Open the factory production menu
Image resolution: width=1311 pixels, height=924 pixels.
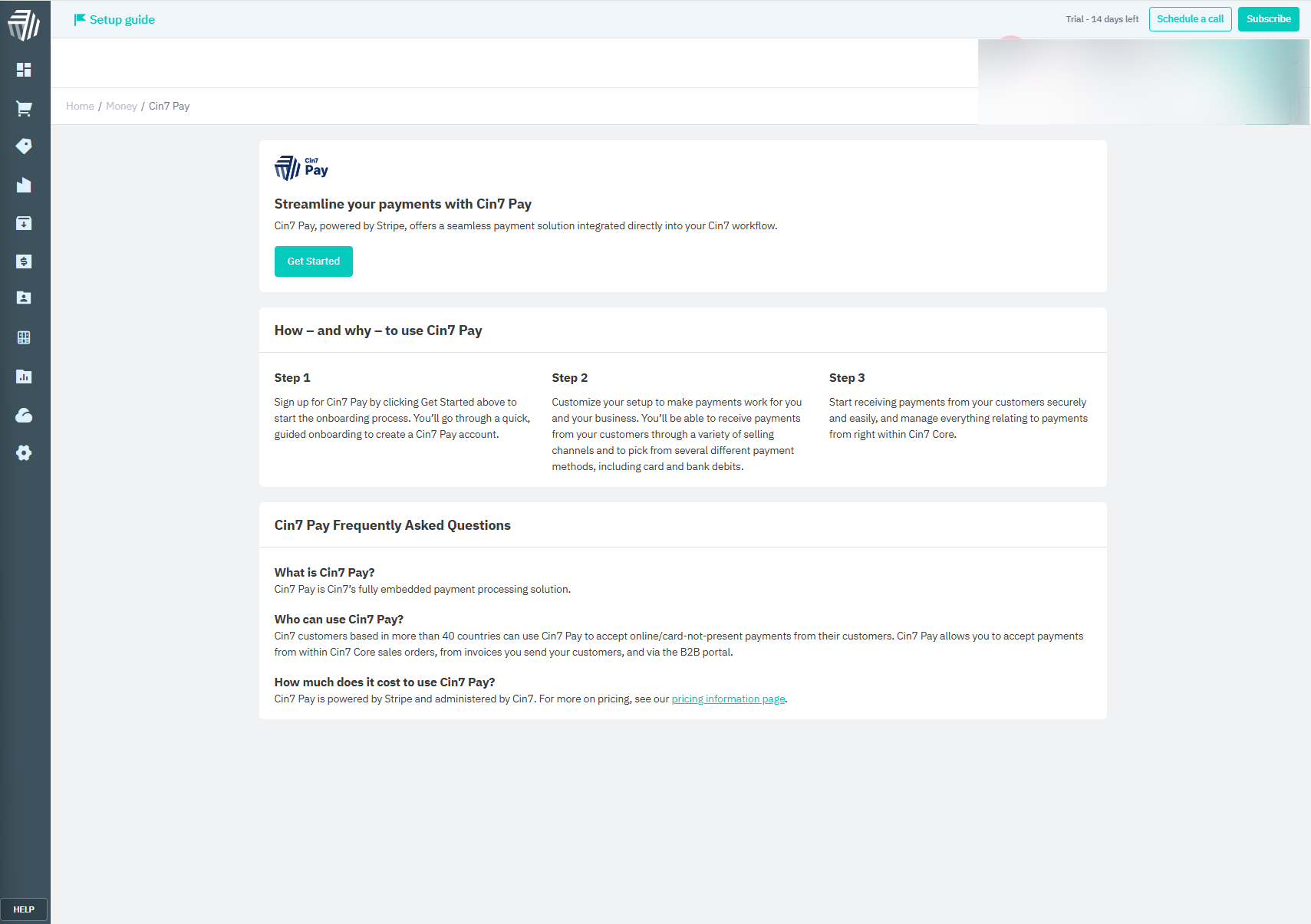click(24, 185)
